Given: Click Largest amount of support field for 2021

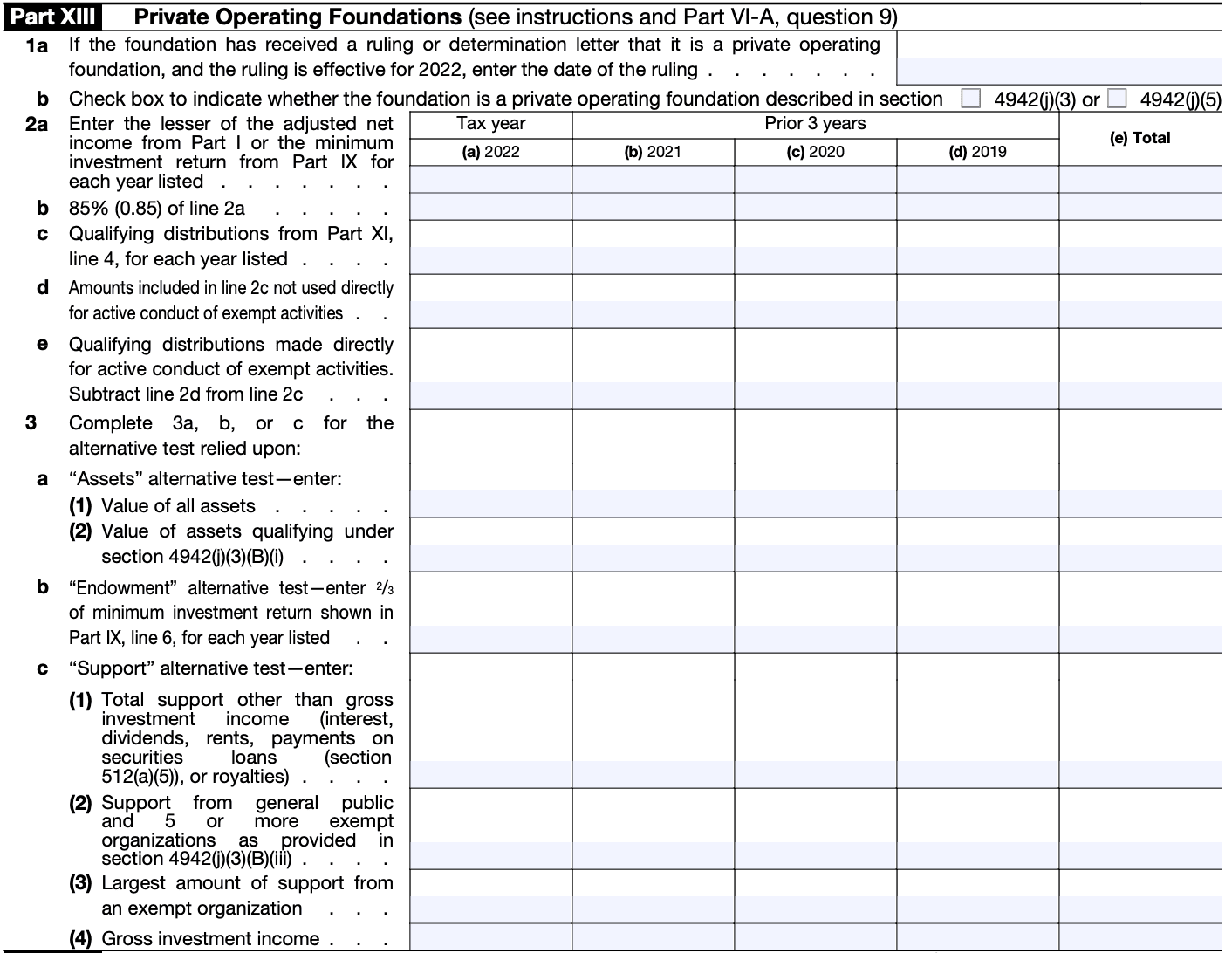Looking at the screenshot, I should 653,908.
